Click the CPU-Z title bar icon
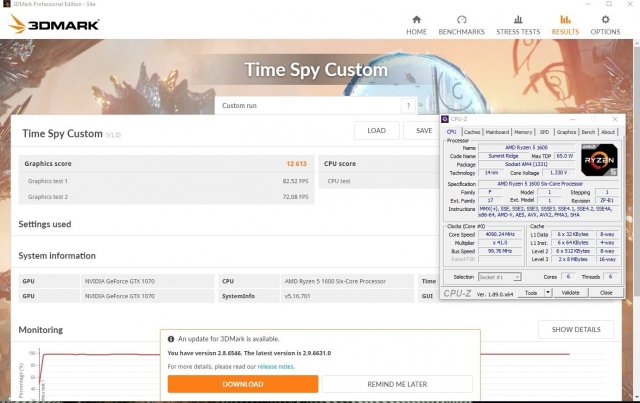 tap(451, 118)
